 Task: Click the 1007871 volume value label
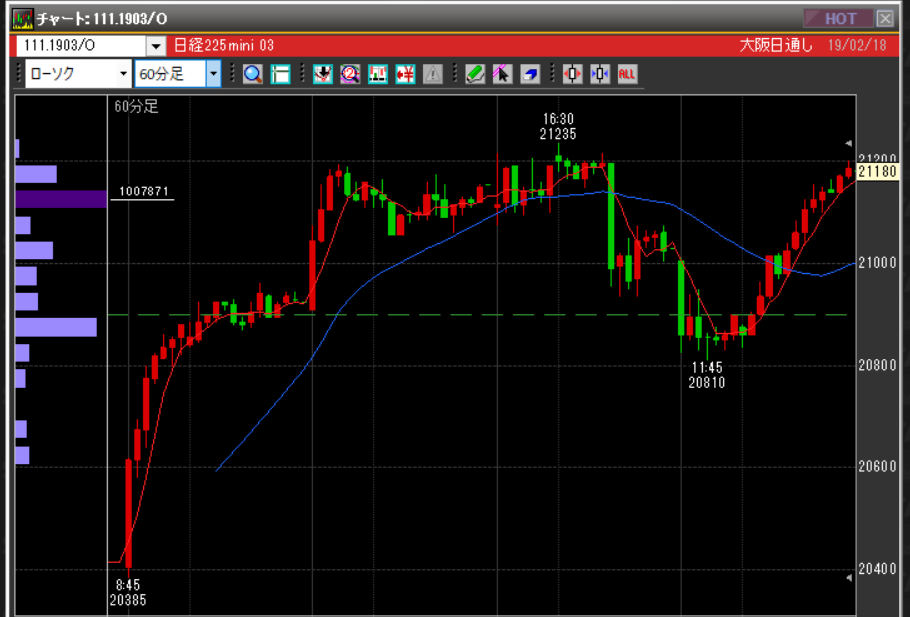click(x=143, y=191)
